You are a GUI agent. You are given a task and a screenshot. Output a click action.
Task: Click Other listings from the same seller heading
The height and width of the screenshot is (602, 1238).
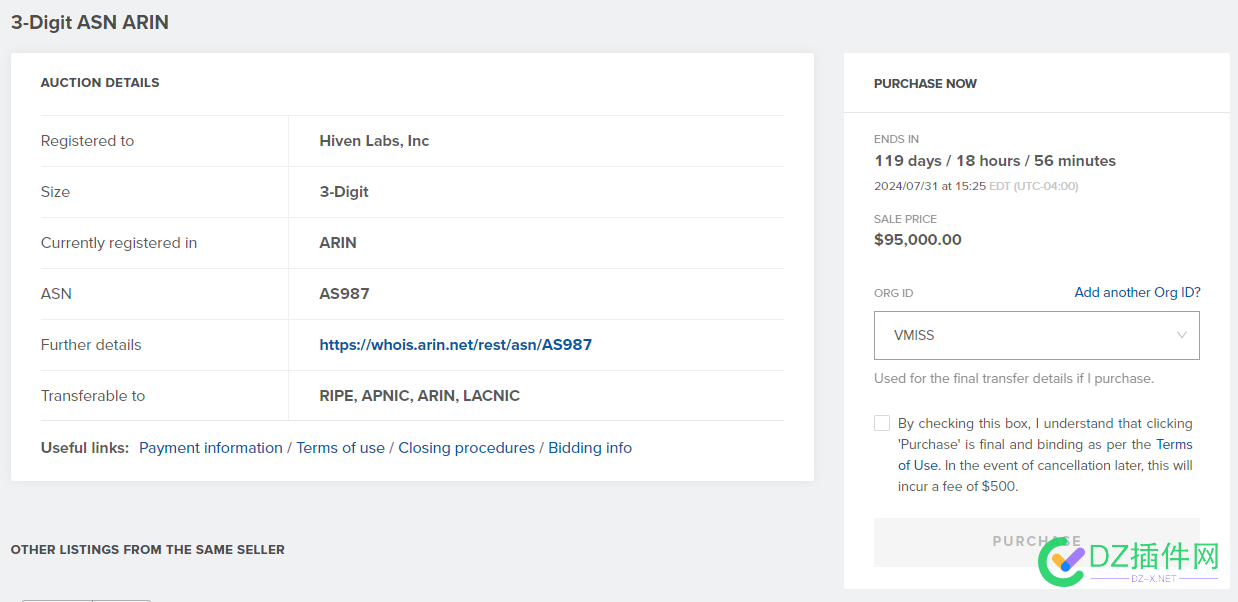point(147,549)
